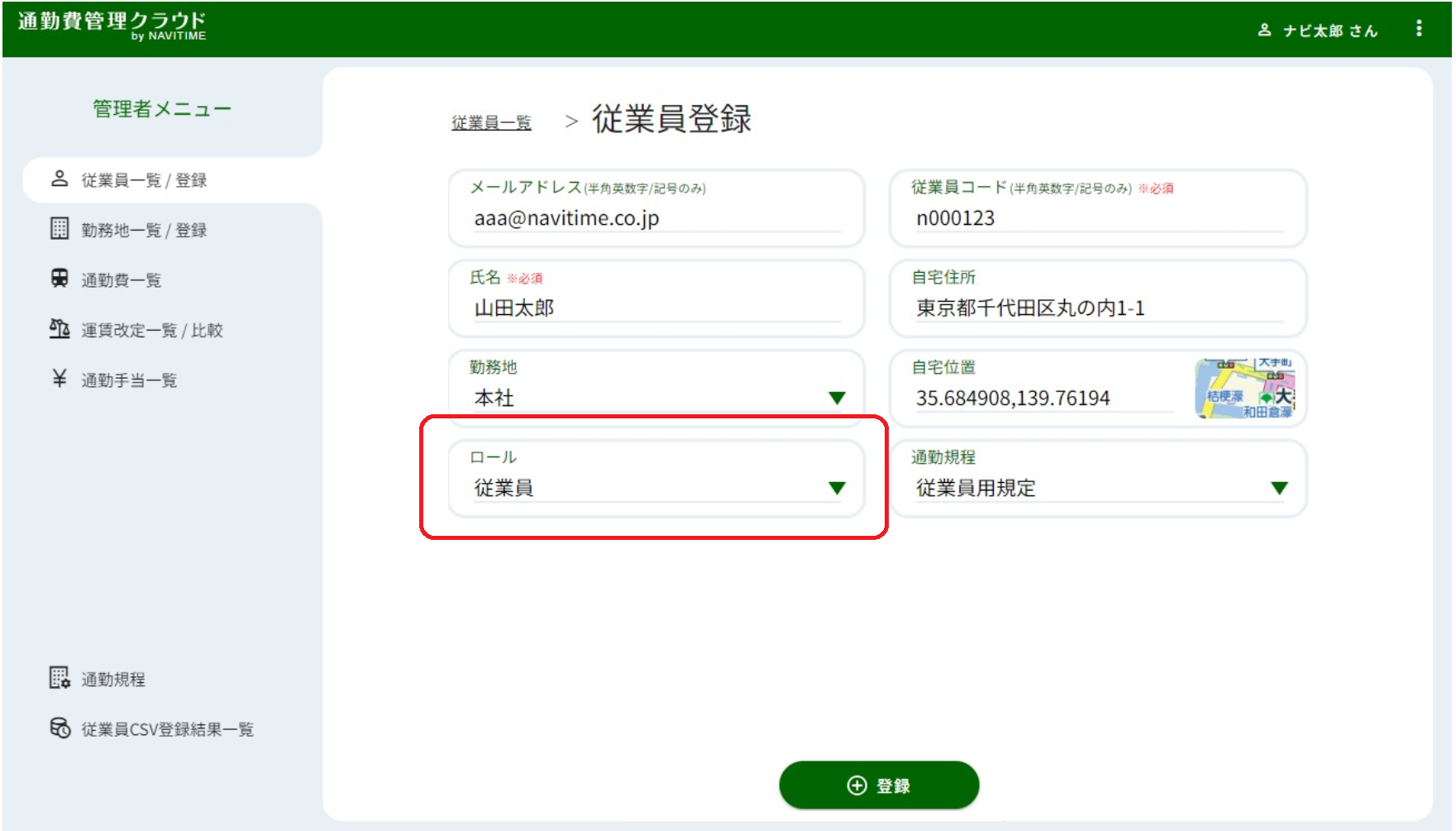Click the 通勤費管理クラウド logo
Image resolution: width=1456 pixels, height=831 pixels.
(x=112, y=26)
